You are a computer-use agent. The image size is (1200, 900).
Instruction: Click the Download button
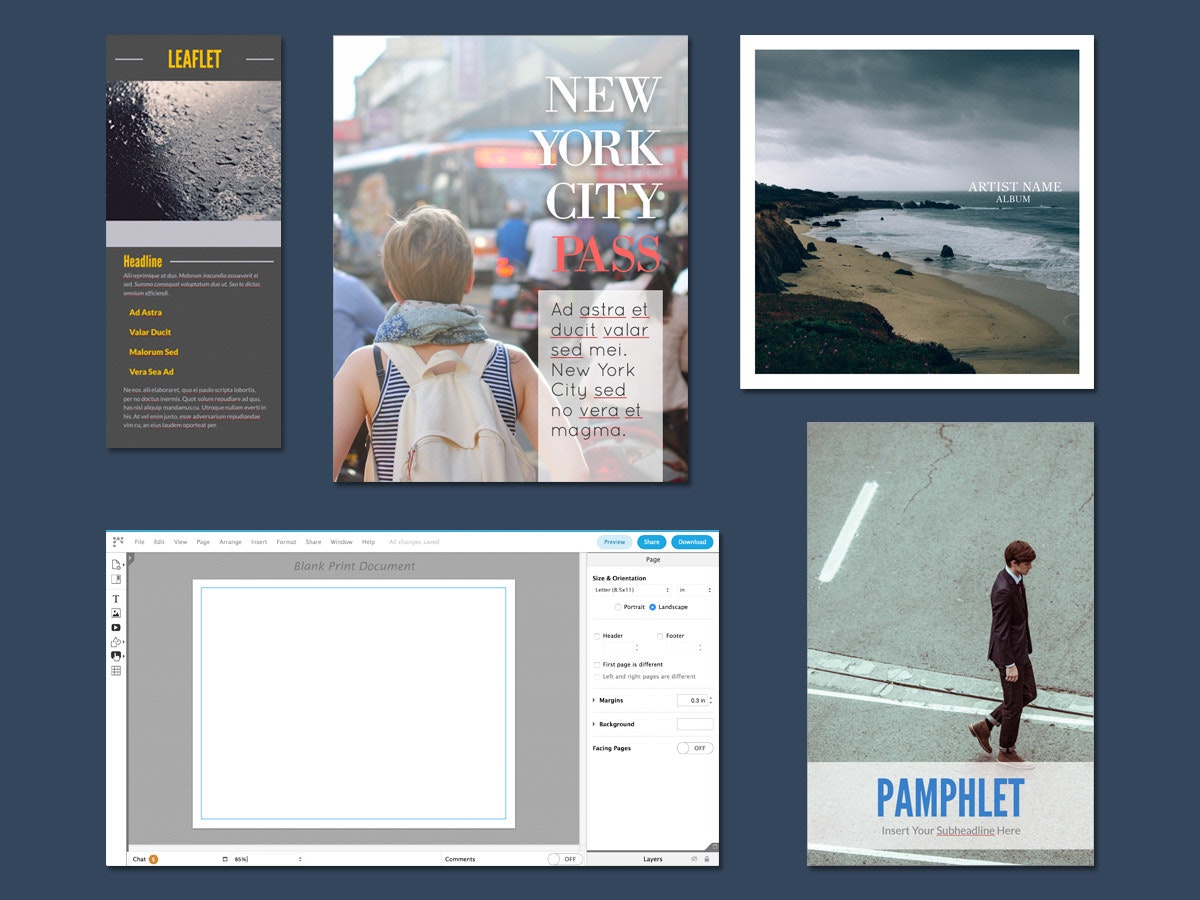click(691, 541)
